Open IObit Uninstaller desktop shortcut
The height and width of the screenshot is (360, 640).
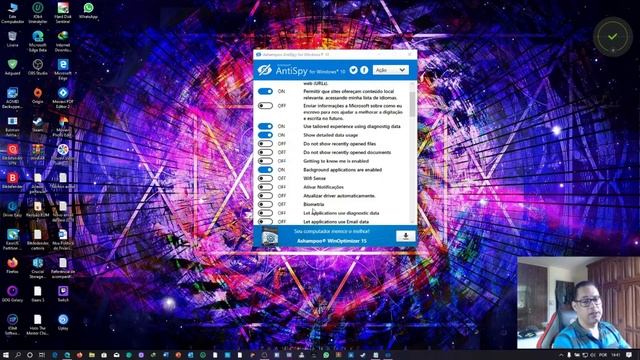tap(38, 12)
